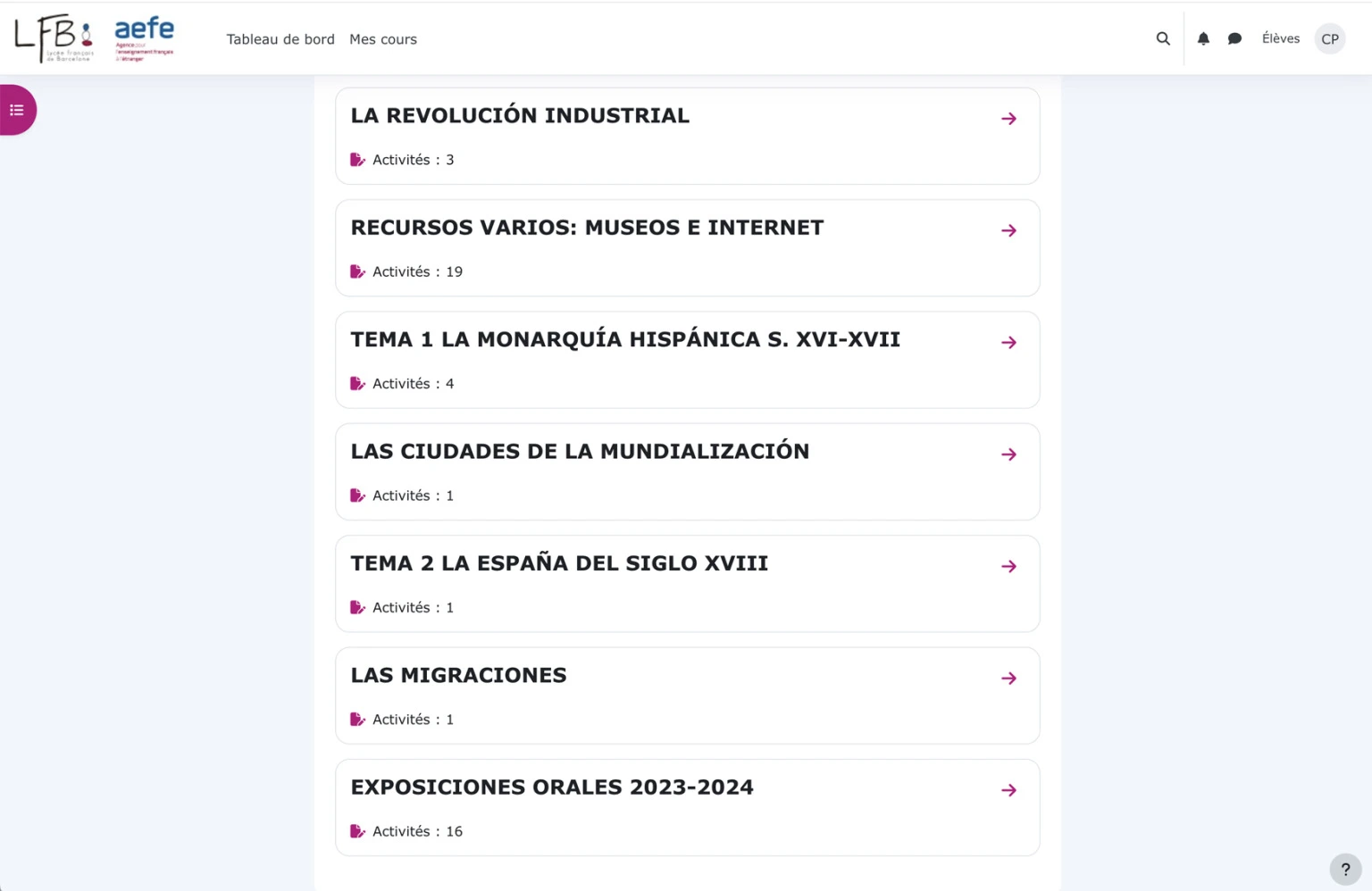Open the Mes cours menu
Screen dimensions: 1372x891
tap(382, 38)
